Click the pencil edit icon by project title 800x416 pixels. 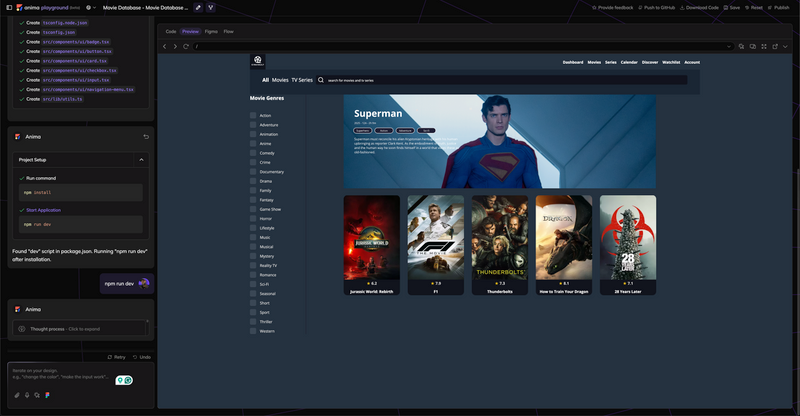[198, 8]
